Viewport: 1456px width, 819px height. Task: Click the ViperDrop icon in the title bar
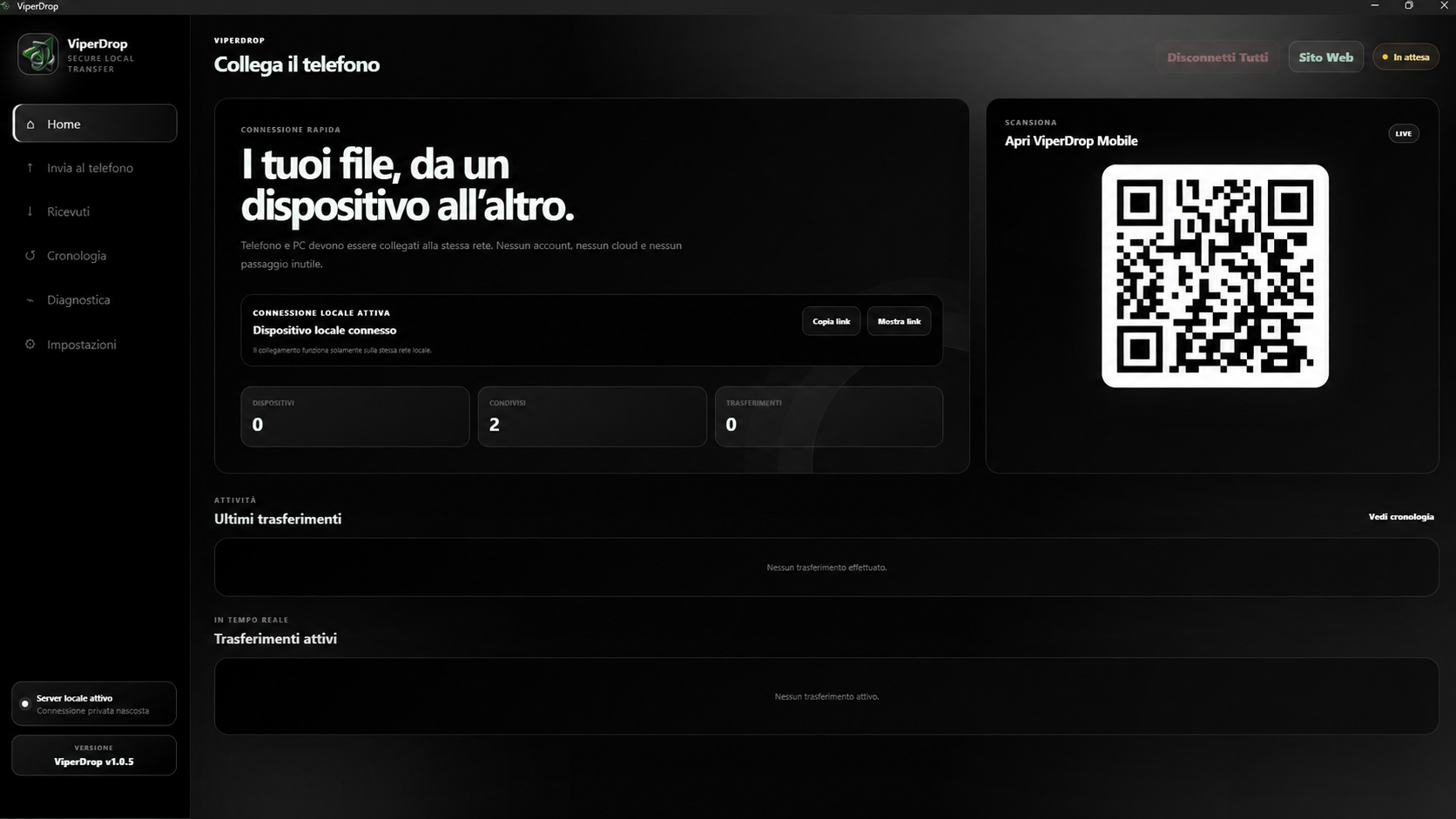(6, 6)
